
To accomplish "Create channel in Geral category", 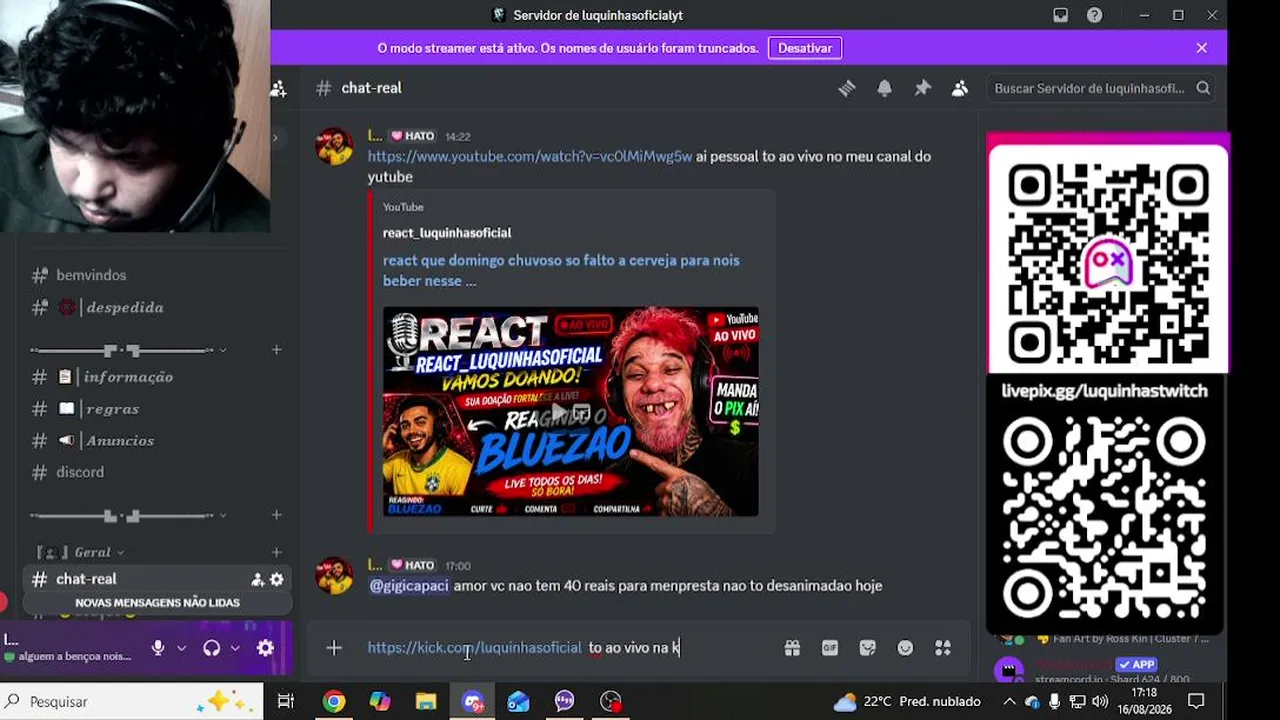I will (x=276, y=552).
